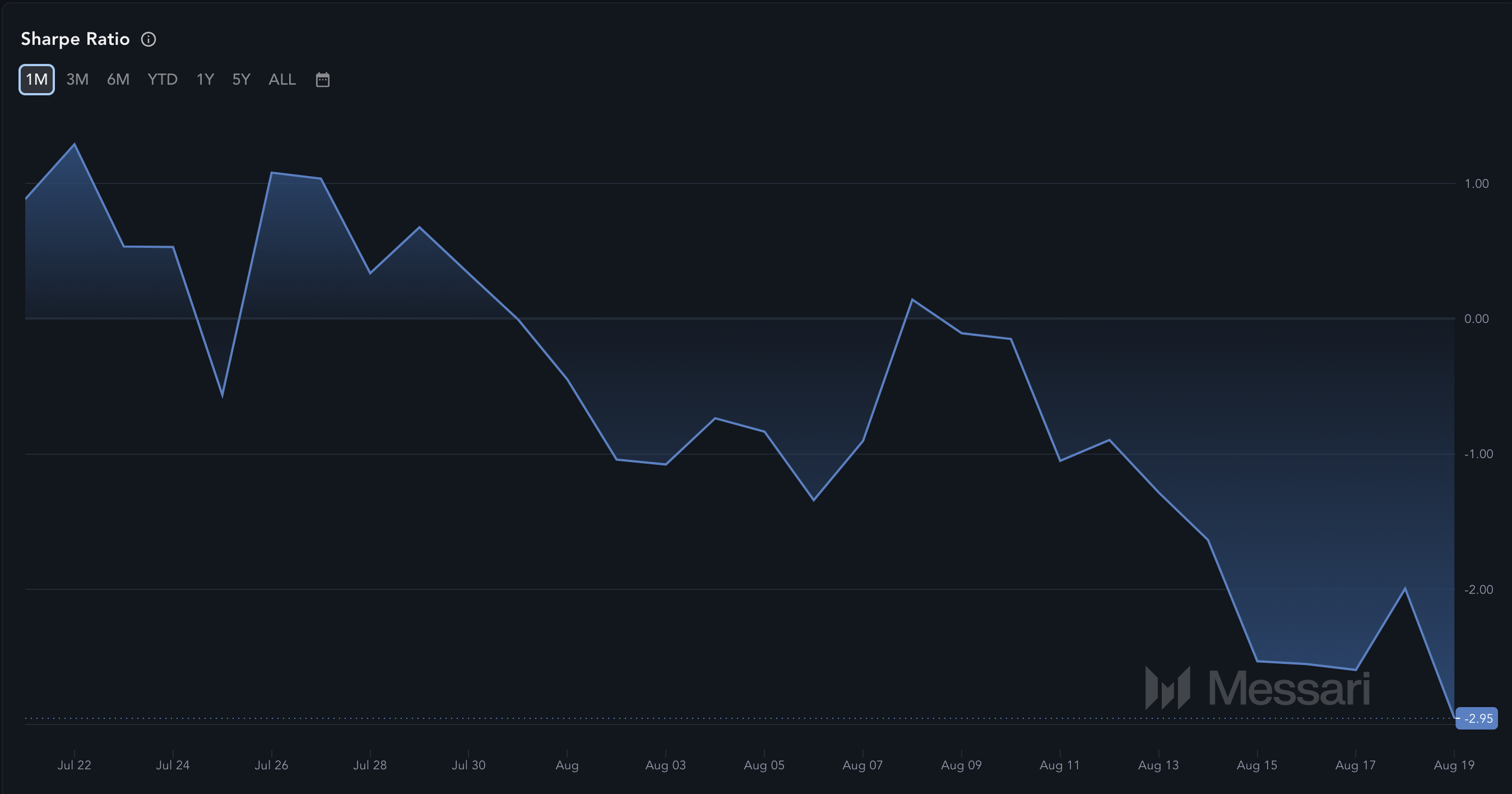
Task: Click the 1.00 y-axis label
Action: tap(1476, 184)
